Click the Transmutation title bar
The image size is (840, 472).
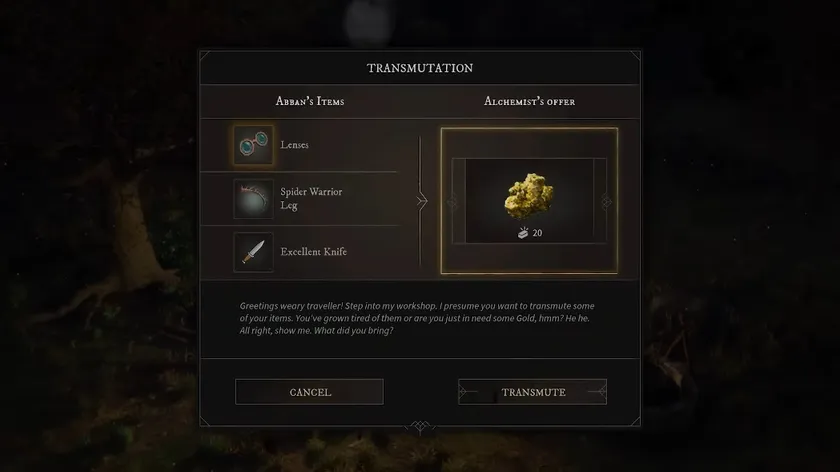(x=420, y=68)
